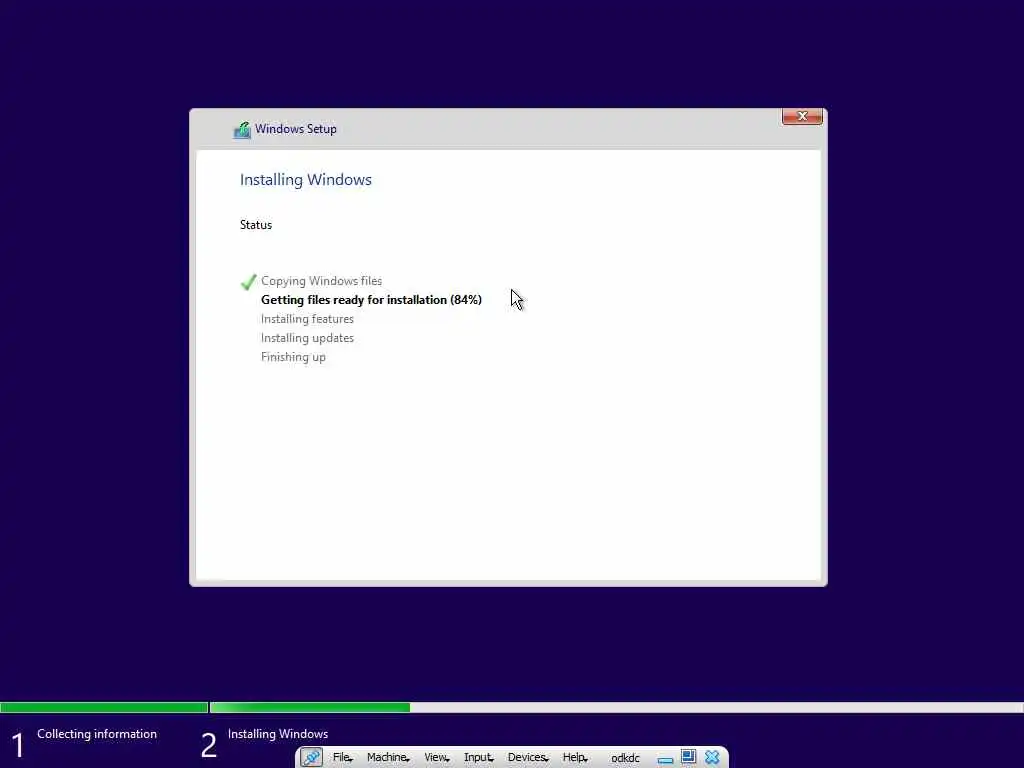Open the Machine menu

(388, 758)
